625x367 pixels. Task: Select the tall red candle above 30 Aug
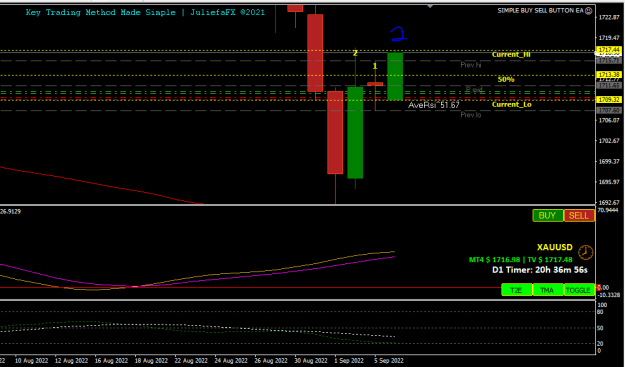(x=315, y=53)
